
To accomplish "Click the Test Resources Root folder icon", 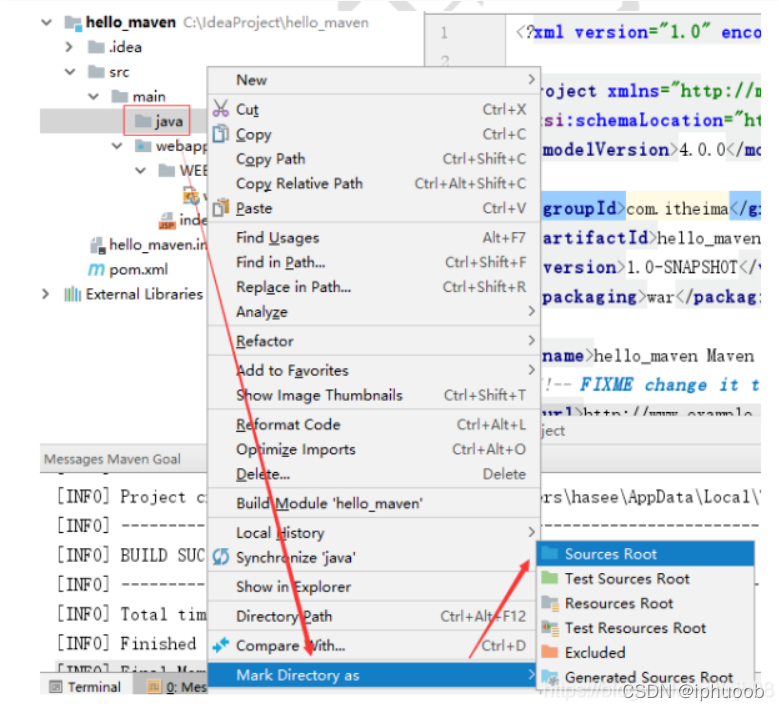I will [x=549, y=628].
